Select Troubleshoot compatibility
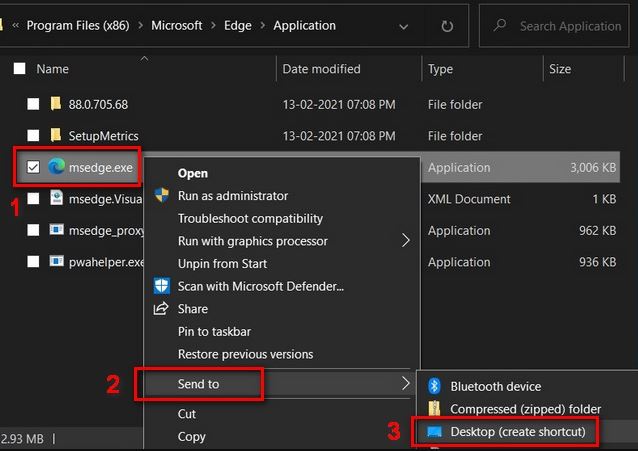Screen dimensions: 638x451 tap(250, 219)
